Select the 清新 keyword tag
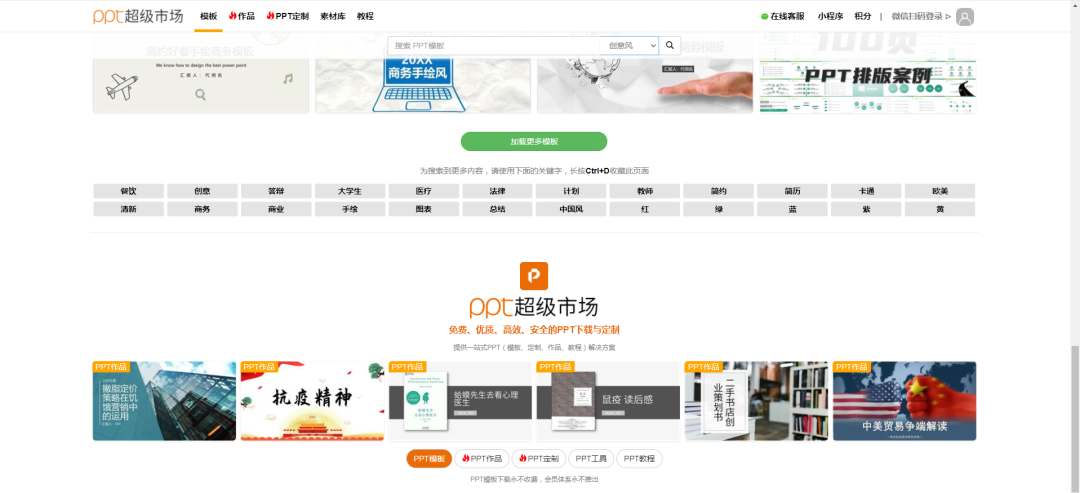The height and width of the screenshot is (493, 1080). pos(129,209)
